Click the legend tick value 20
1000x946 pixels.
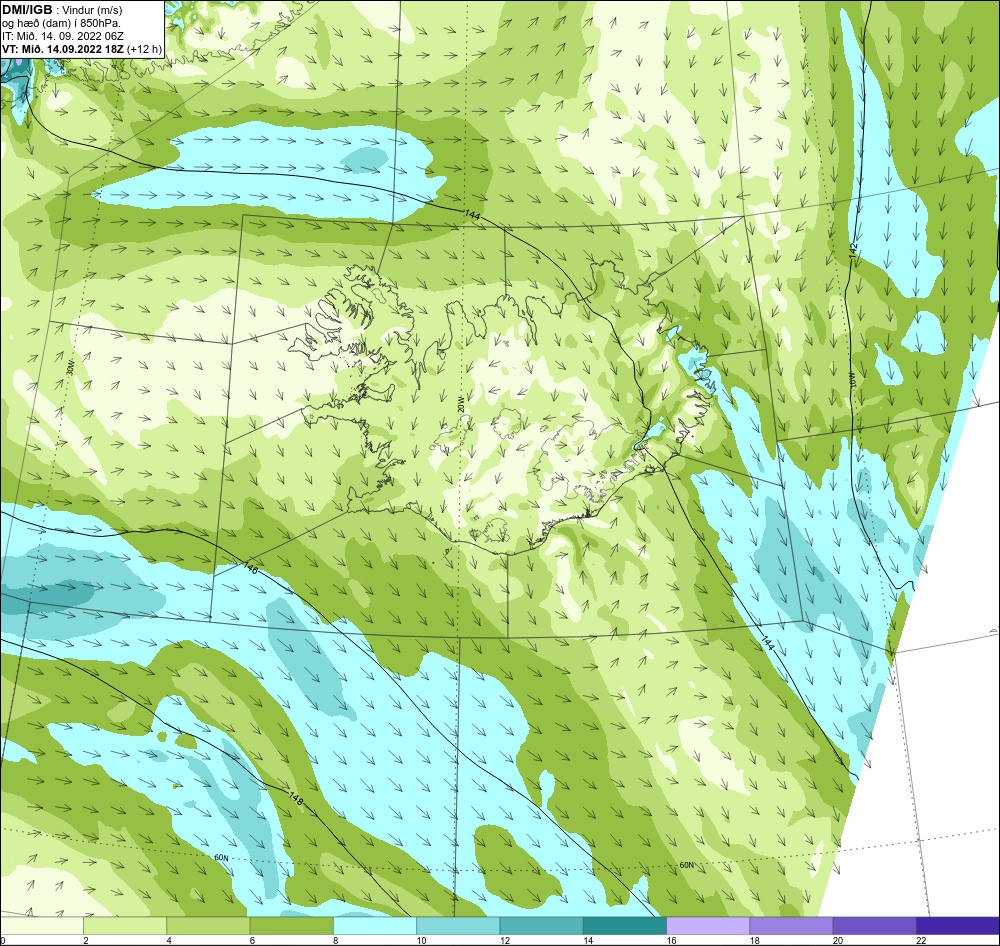837,940
